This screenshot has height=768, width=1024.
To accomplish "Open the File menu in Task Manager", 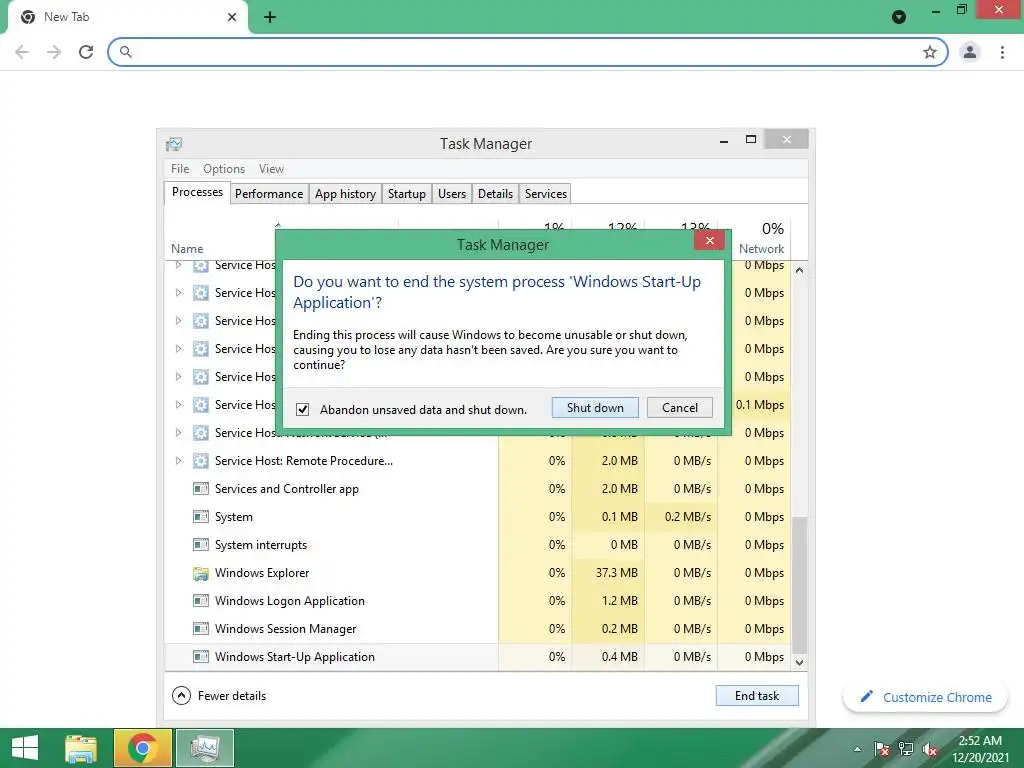I will click(x=180, y=169).
